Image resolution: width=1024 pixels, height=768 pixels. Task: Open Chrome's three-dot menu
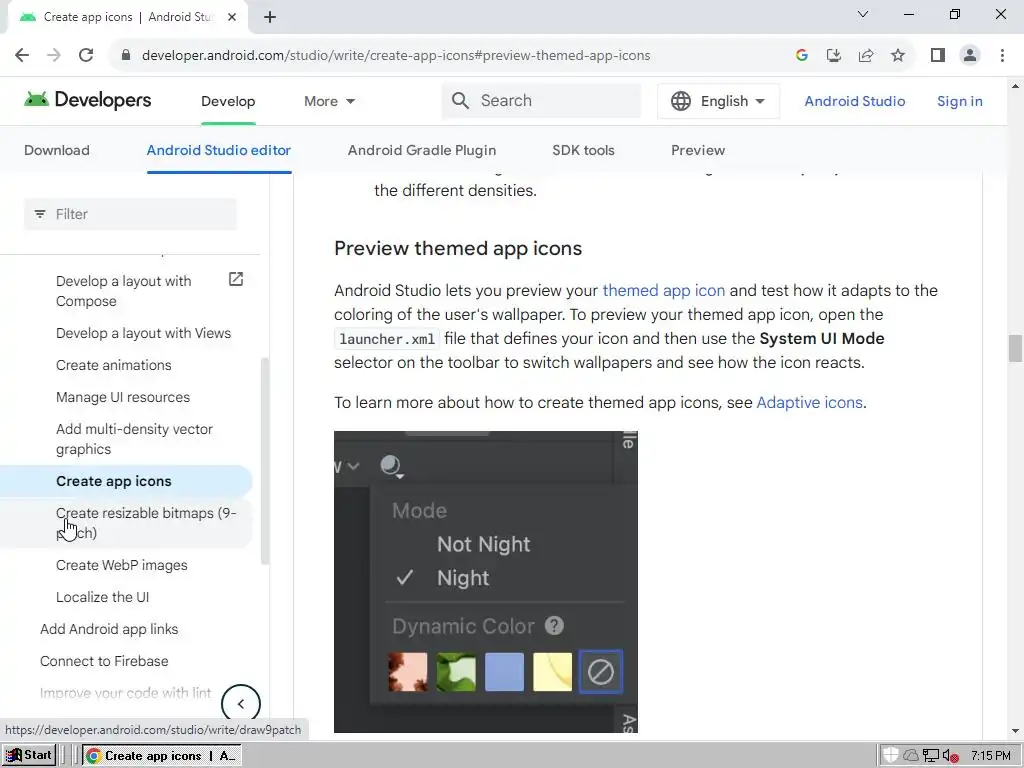(1002, 55)
